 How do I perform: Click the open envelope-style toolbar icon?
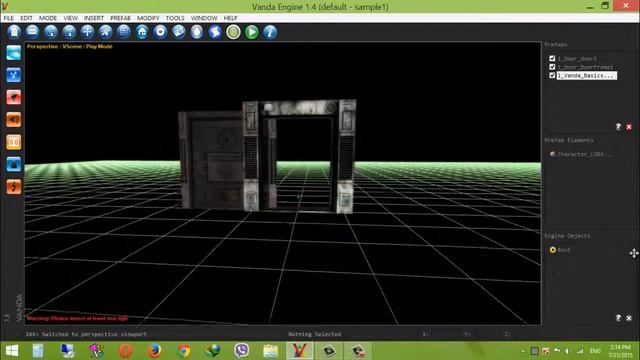pyautogui.click(x=33, y=32)
